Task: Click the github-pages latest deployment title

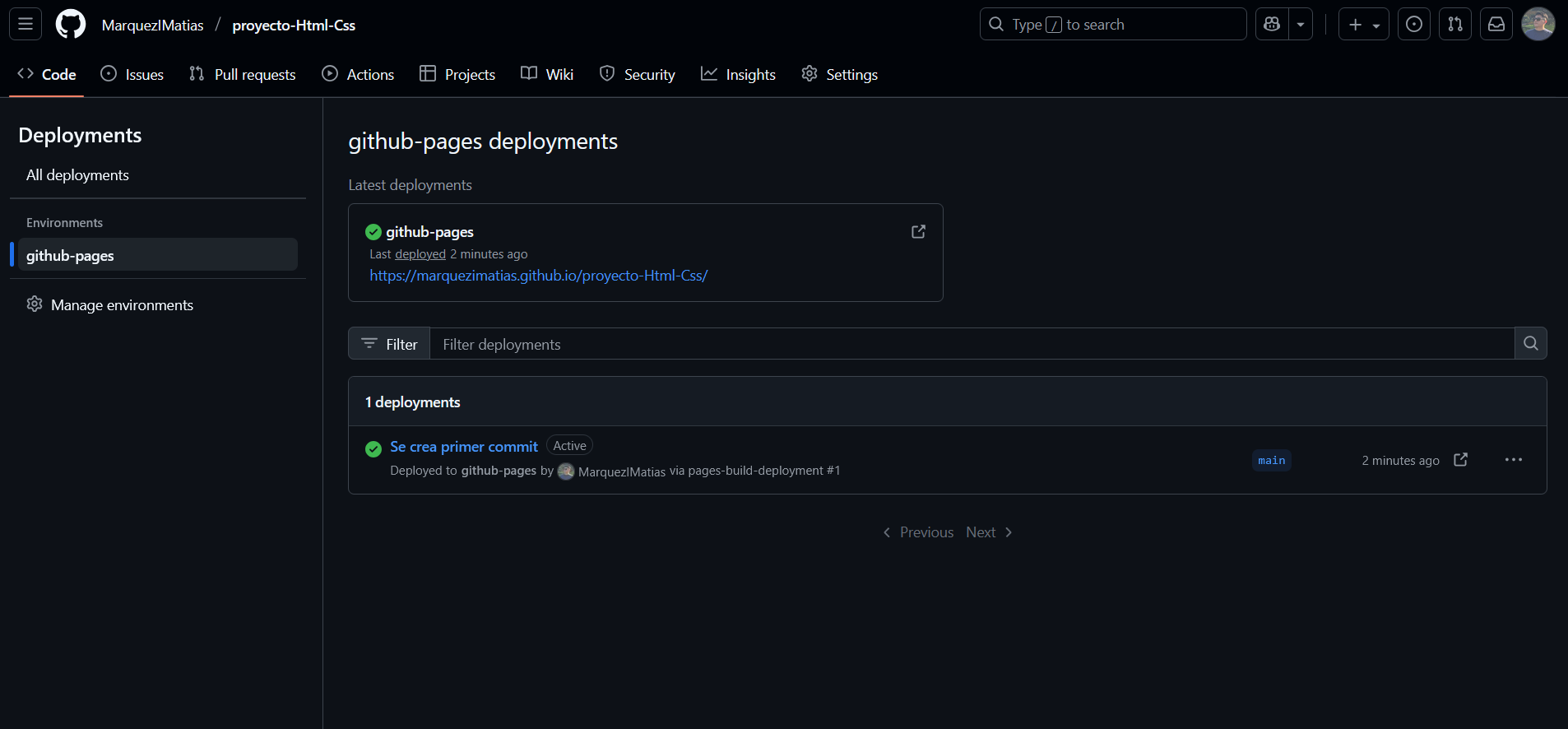Action: coord(429,232)
